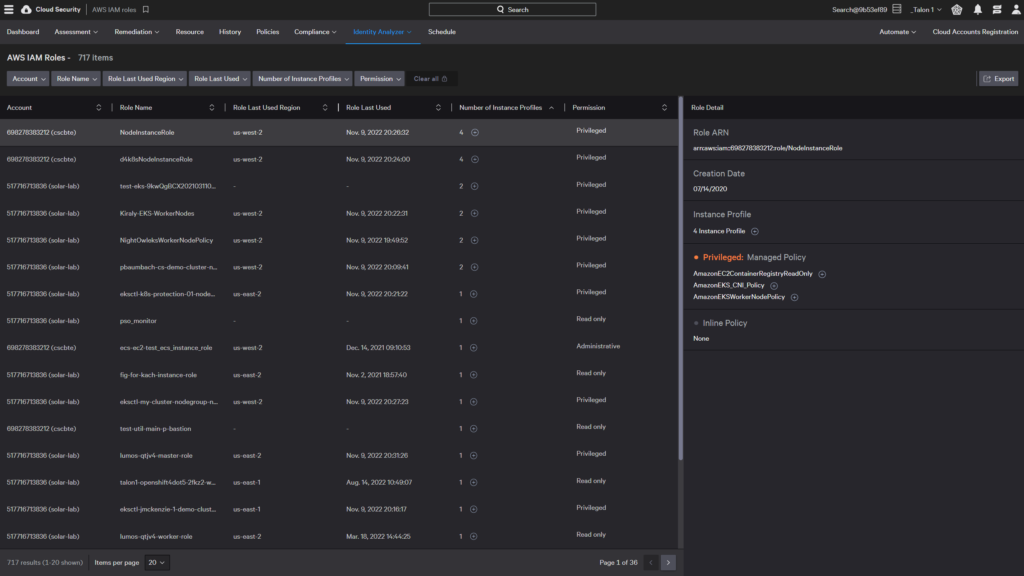
Task: Sort by Account column
Action: point(99,108)
